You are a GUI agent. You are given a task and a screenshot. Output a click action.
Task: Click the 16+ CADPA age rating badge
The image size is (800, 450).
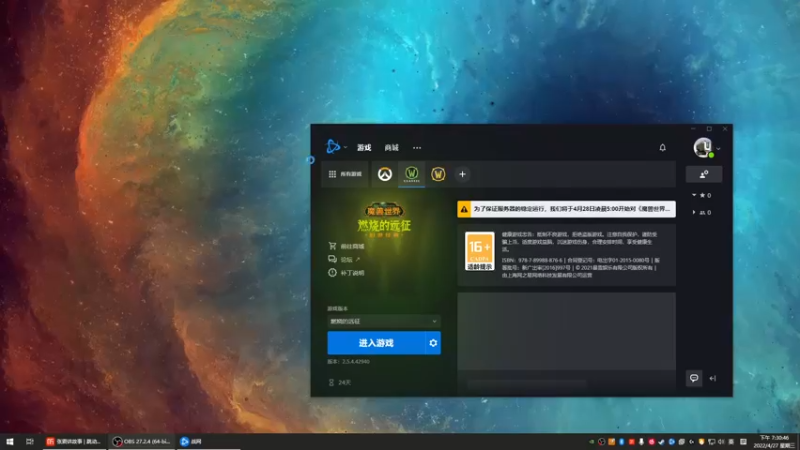tap(479, 251)
